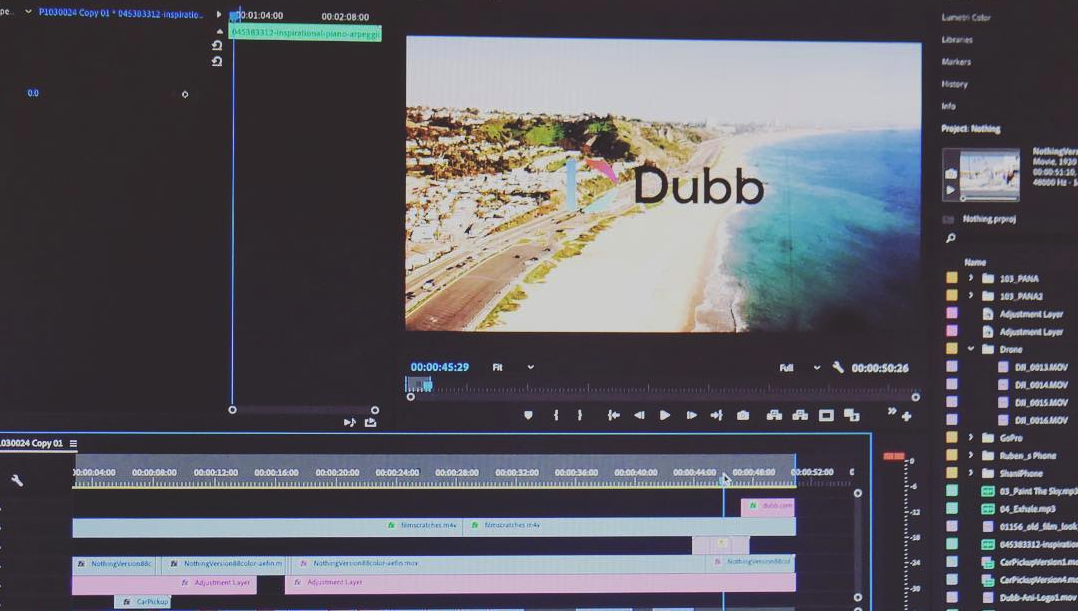Image resolution: width=1078 pixels, height=611 pixels.
Task: Click the 00:00:50:26 duration timecode
Action: click(x=880, y=368)
